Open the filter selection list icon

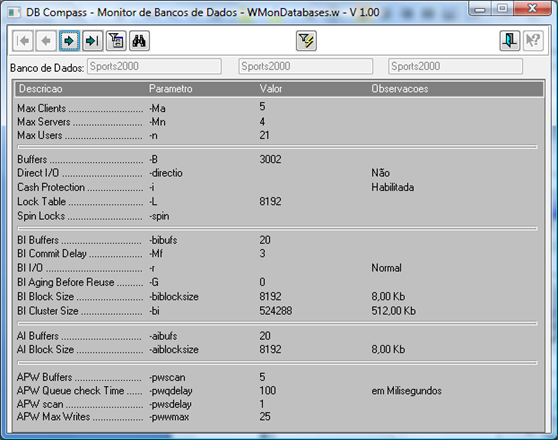[x=116, y=41]
